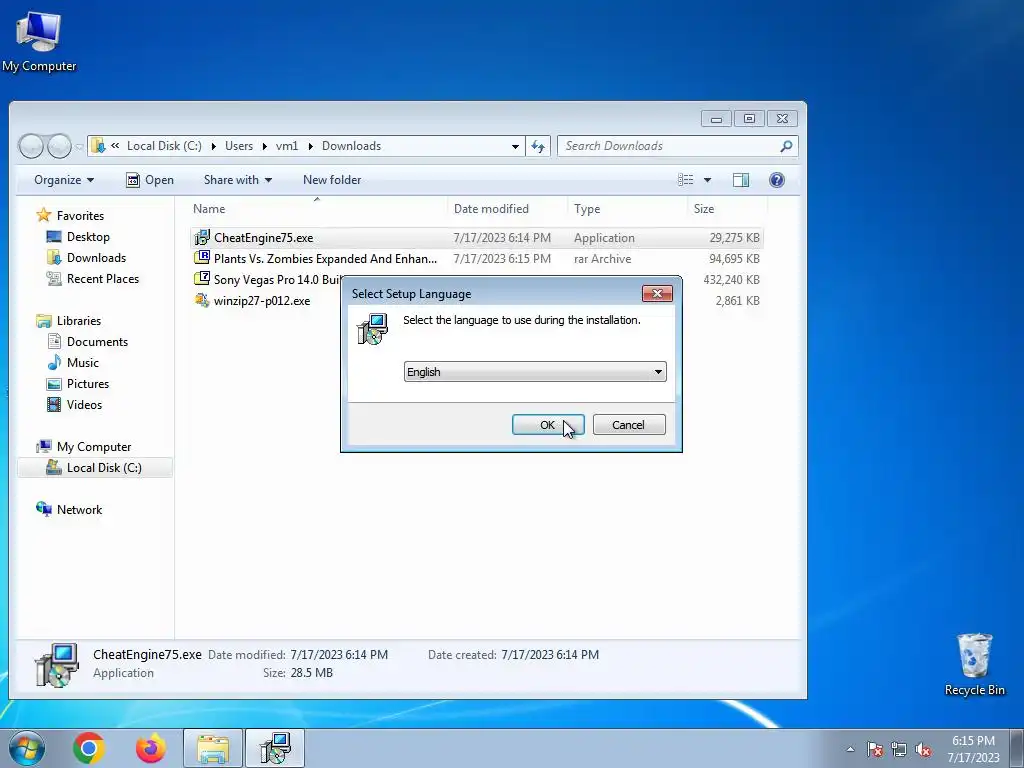Image resolution: width=1024 pixels, height=768 pixels.
Task: Expand the arrow after Users in address bar
Action: tap(264, 146)
